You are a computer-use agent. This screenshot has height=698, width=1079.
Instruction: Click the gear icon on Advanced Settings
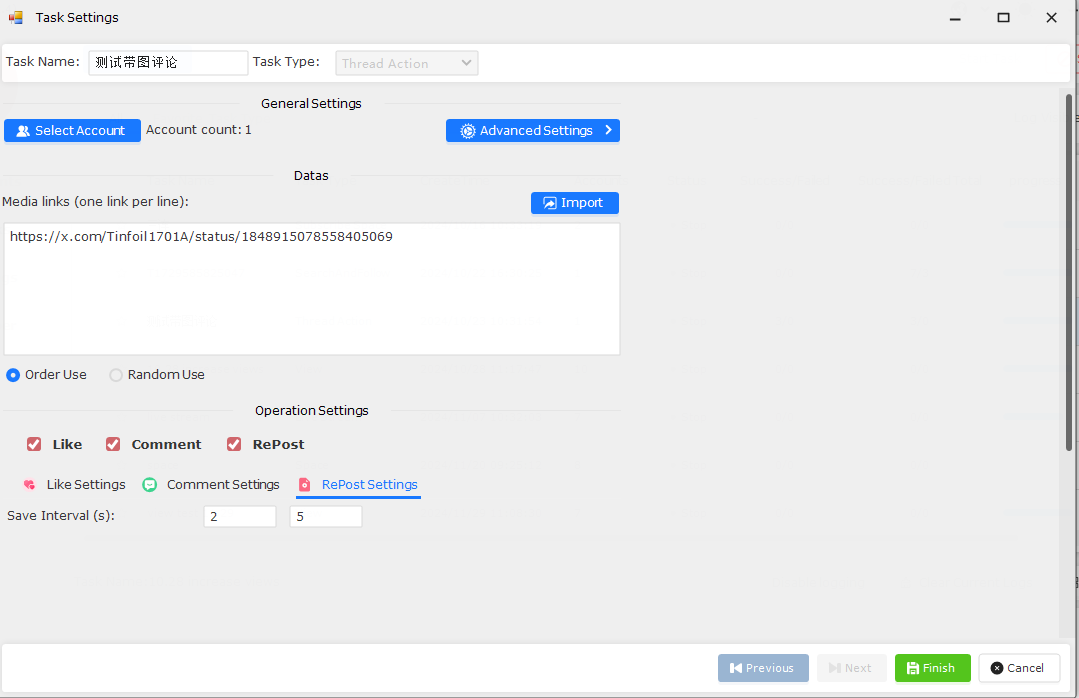(x=467, y=131)
